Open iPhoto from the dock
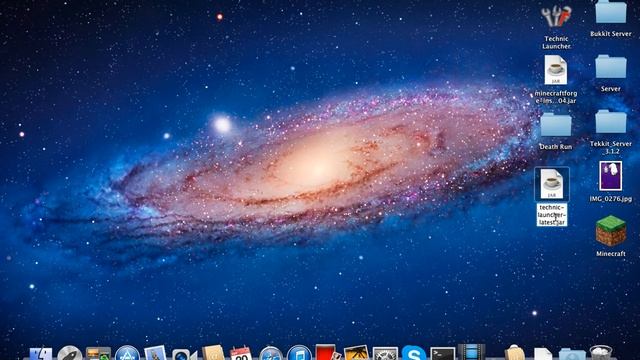 tap(356, 353)
